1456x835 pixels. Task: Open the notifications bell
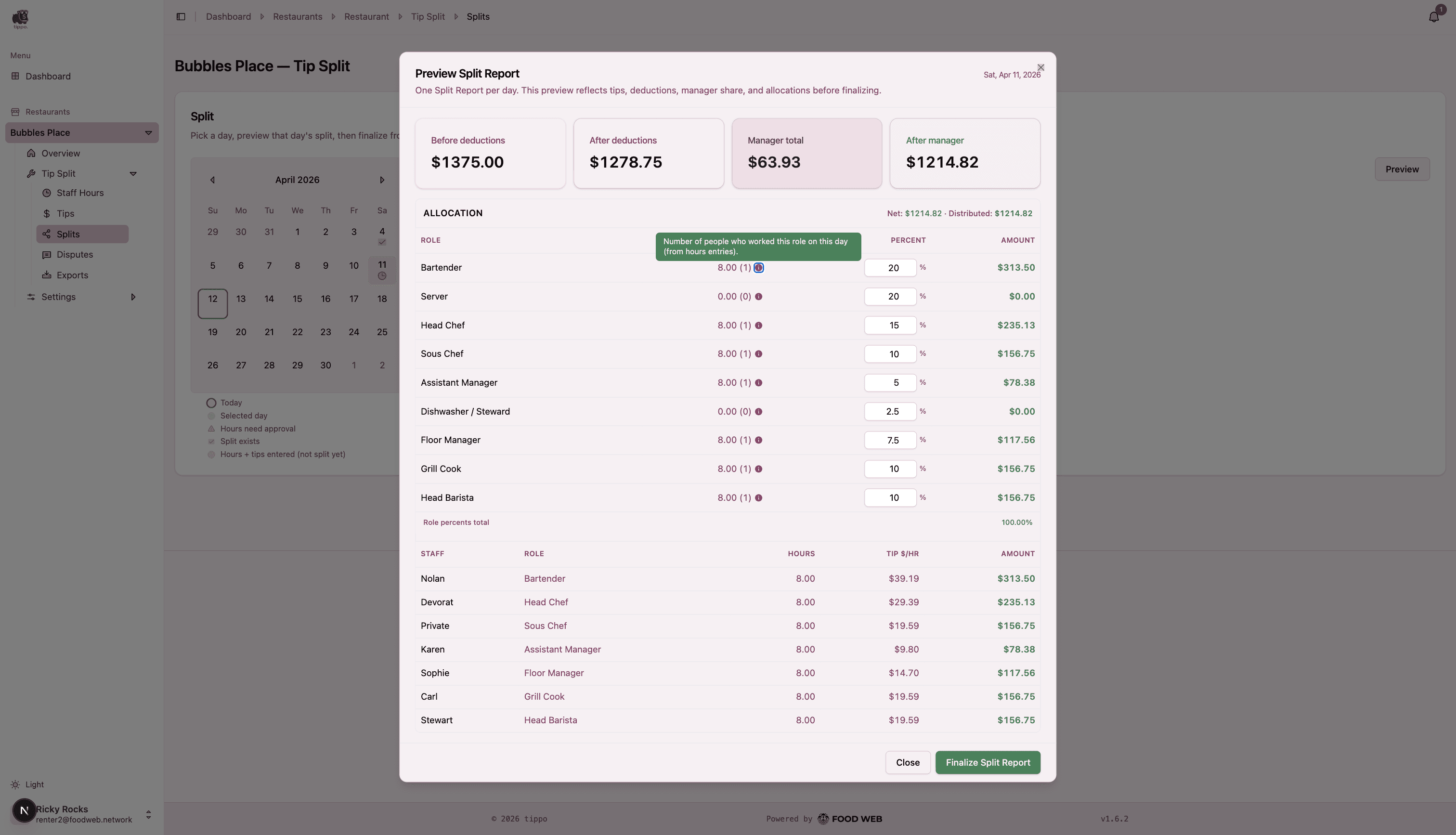click(1434, 17)
